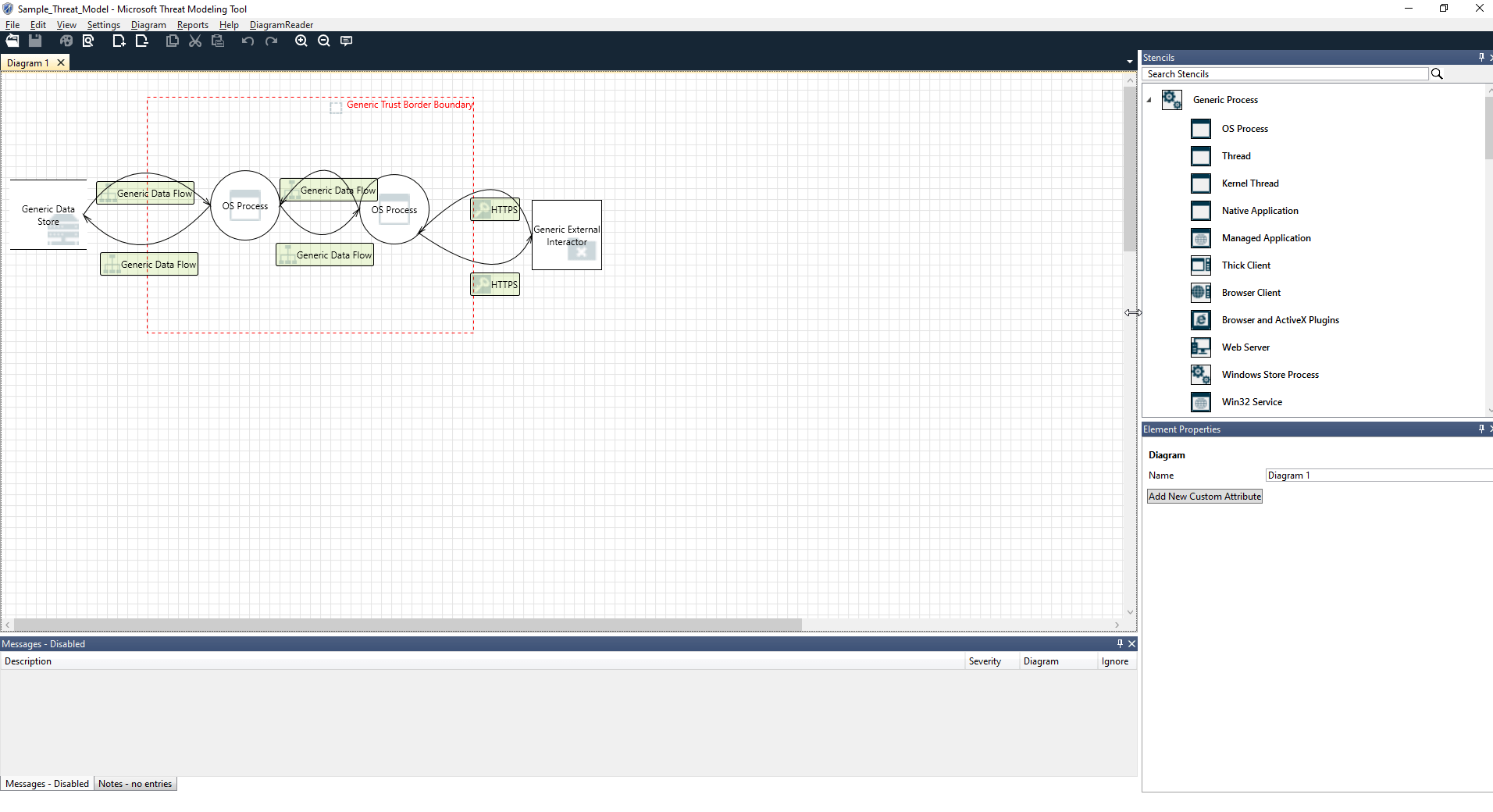Zoom in on the diagram
This screenshot has height=812, width=1493.
(x=301, y=41)
